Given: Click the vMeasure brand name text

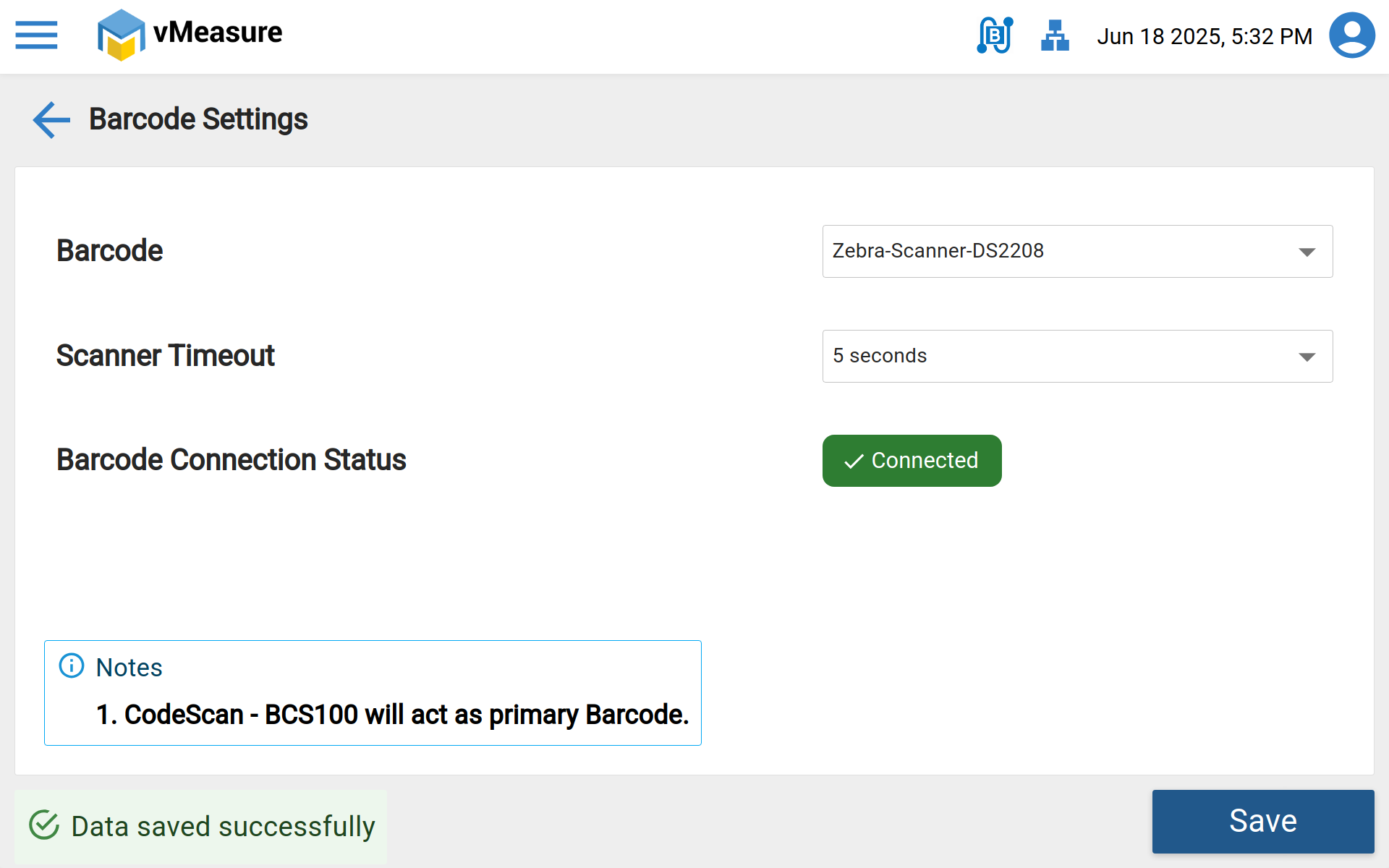Looking at the screenshot, I should click(218, 33).
